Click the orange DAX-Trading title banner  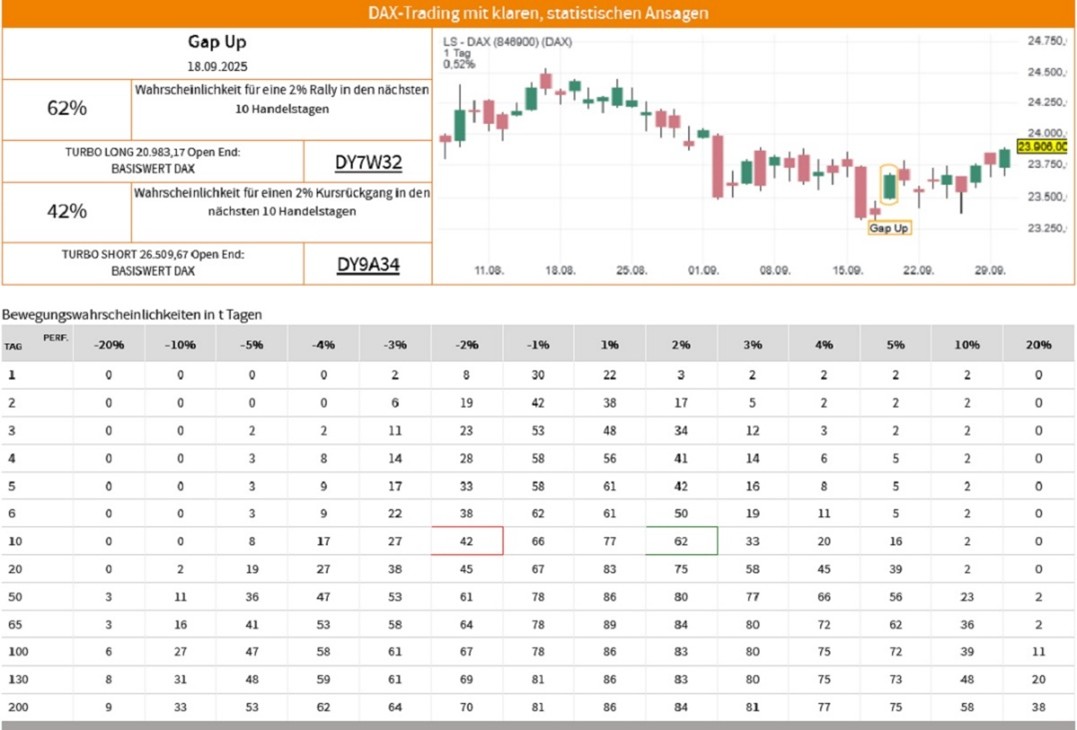coord(538,14)
